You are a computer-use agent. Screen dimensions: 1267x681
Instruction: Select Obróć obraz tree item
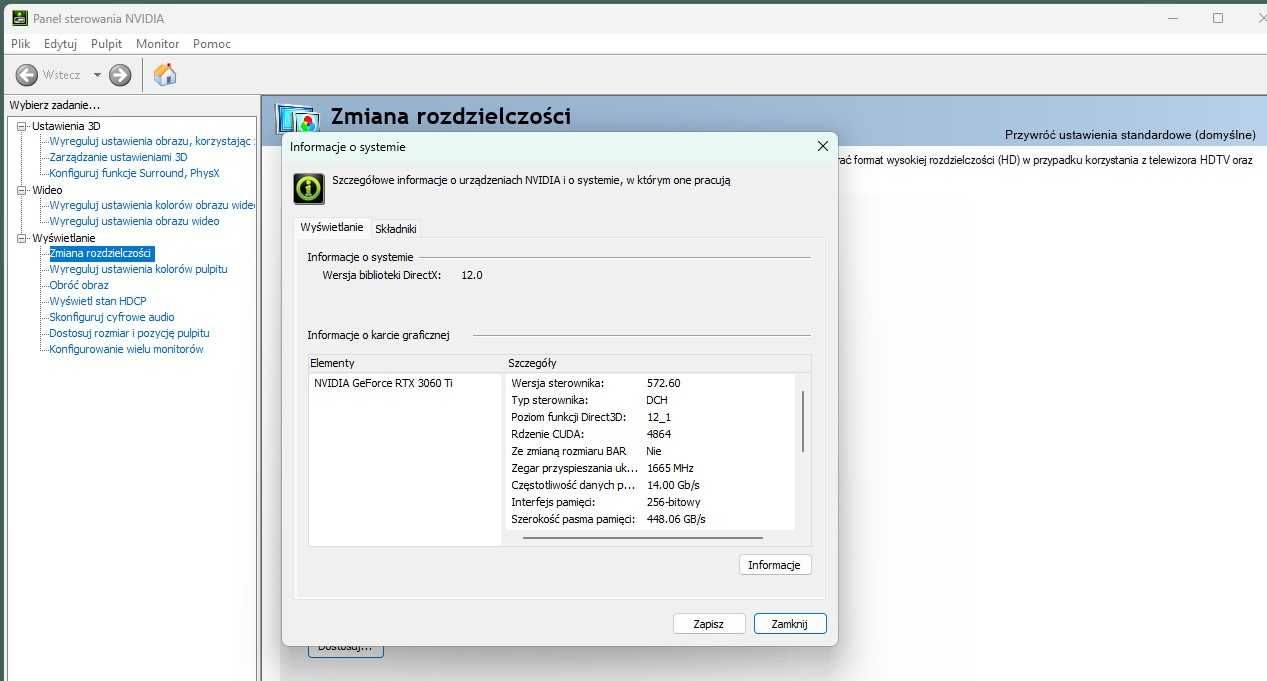point(79,285)
